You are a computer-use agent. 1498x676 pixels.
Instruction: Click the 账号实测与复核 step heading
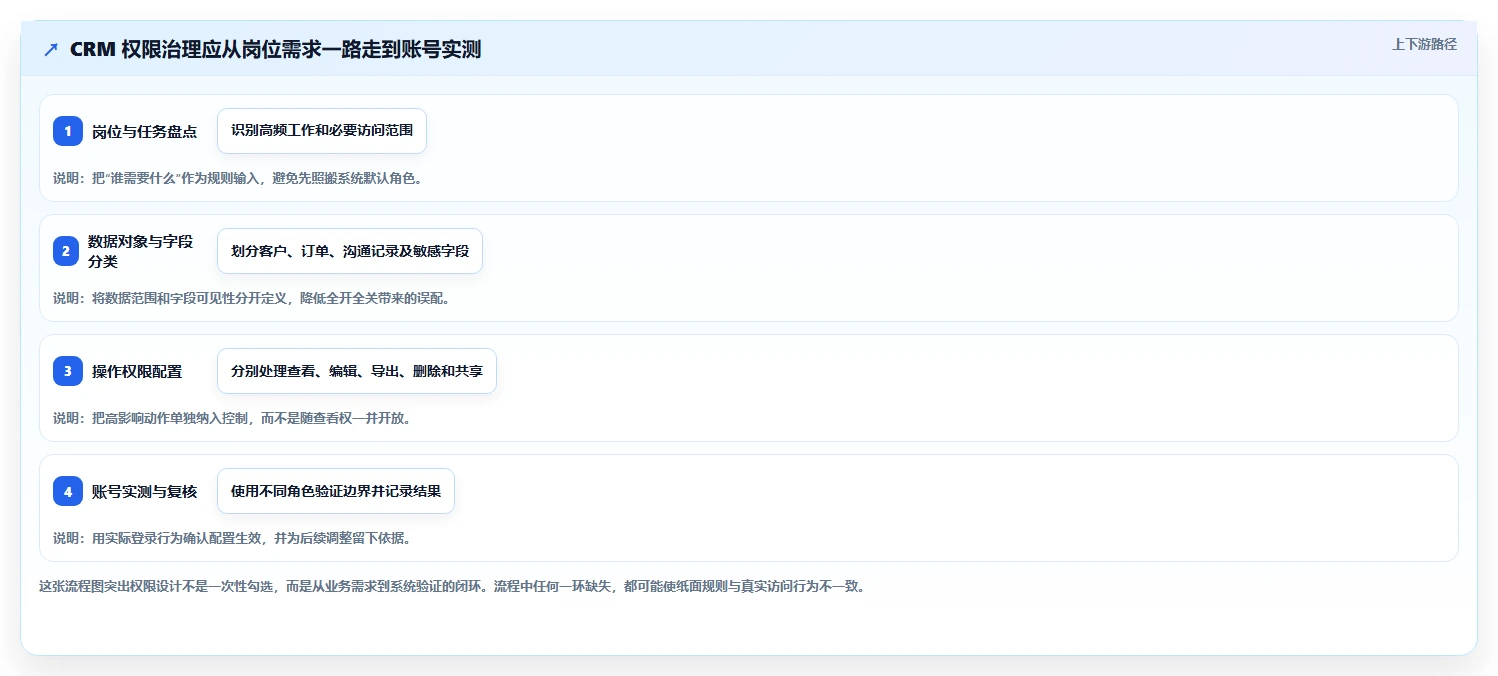[144, 491]
